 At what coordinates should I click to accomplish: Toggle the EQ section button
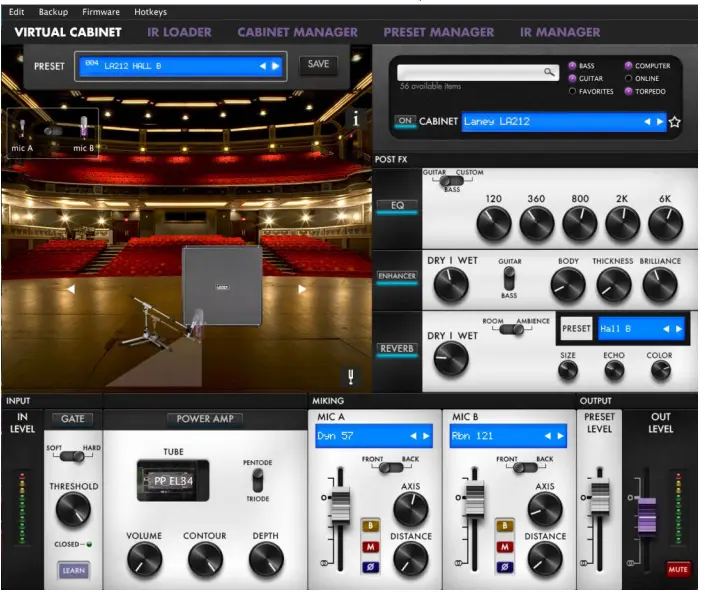[x=397, y=206]
